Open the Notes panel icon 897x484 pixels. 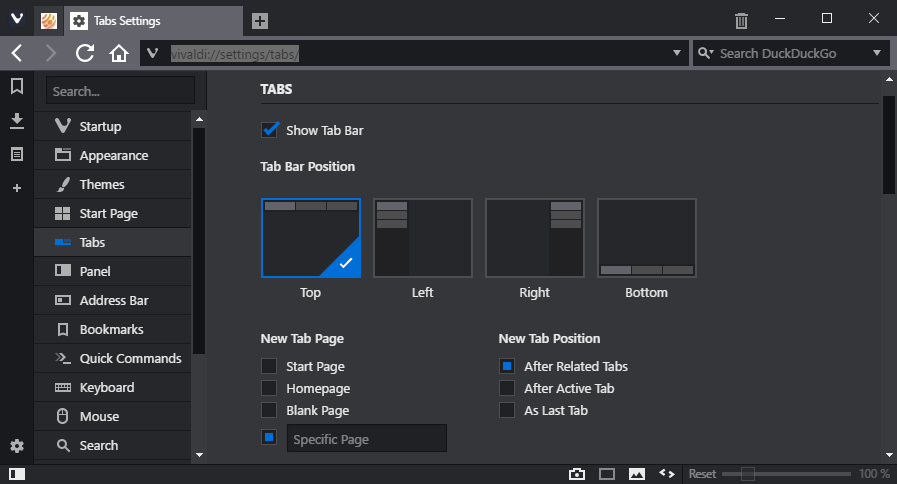click(x=16, y=154)
